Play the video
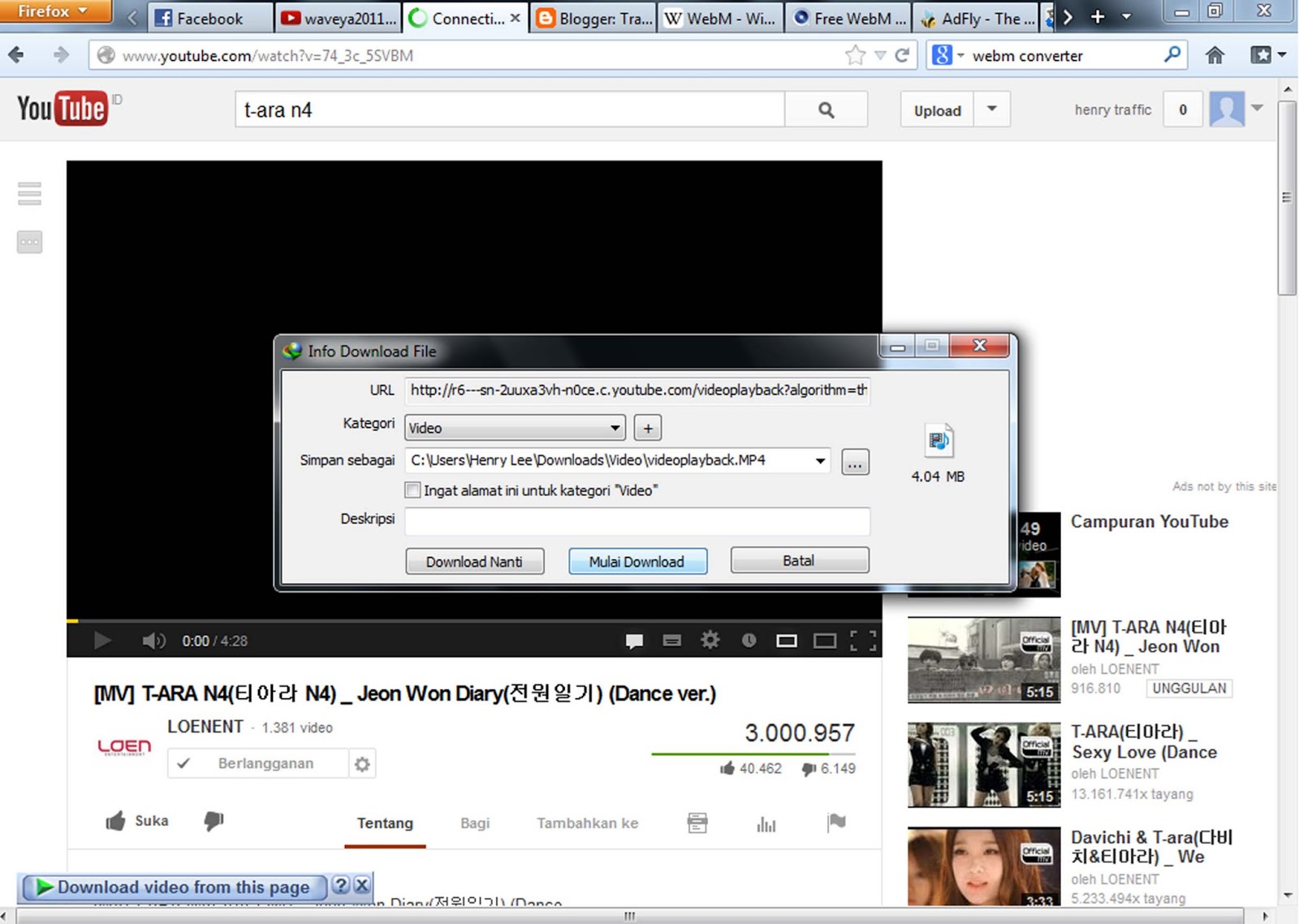 pyautogui.click(x=102, y=641)
